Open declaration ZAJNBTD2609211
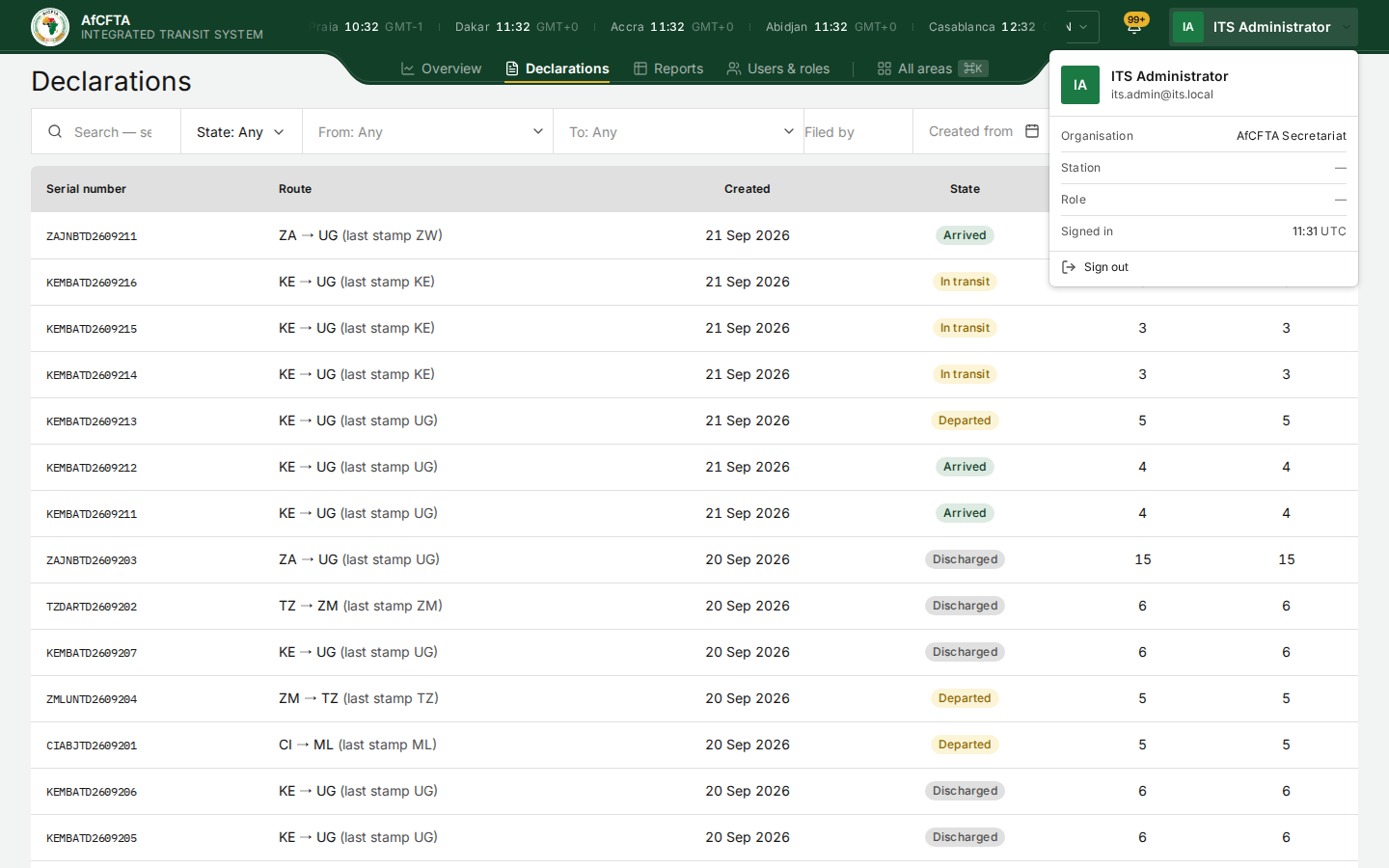Image resolution: width=1389 pixels, height=868 pixels. tap(92, 236)
